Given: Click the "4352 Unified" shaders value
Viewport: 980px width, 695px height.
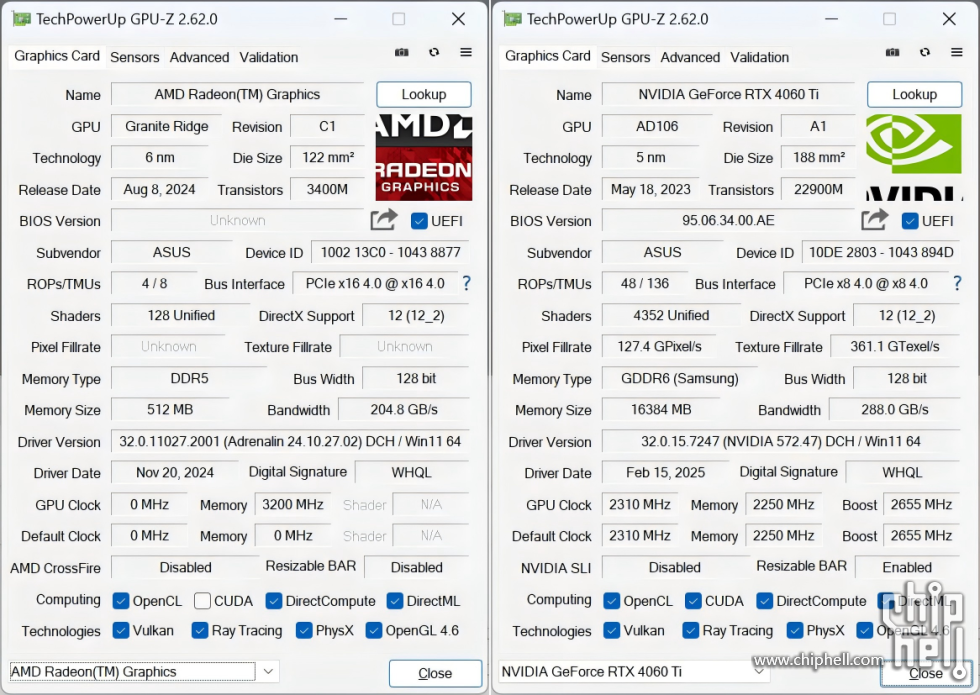Looking at the screenshot, I should click(671, 316).
